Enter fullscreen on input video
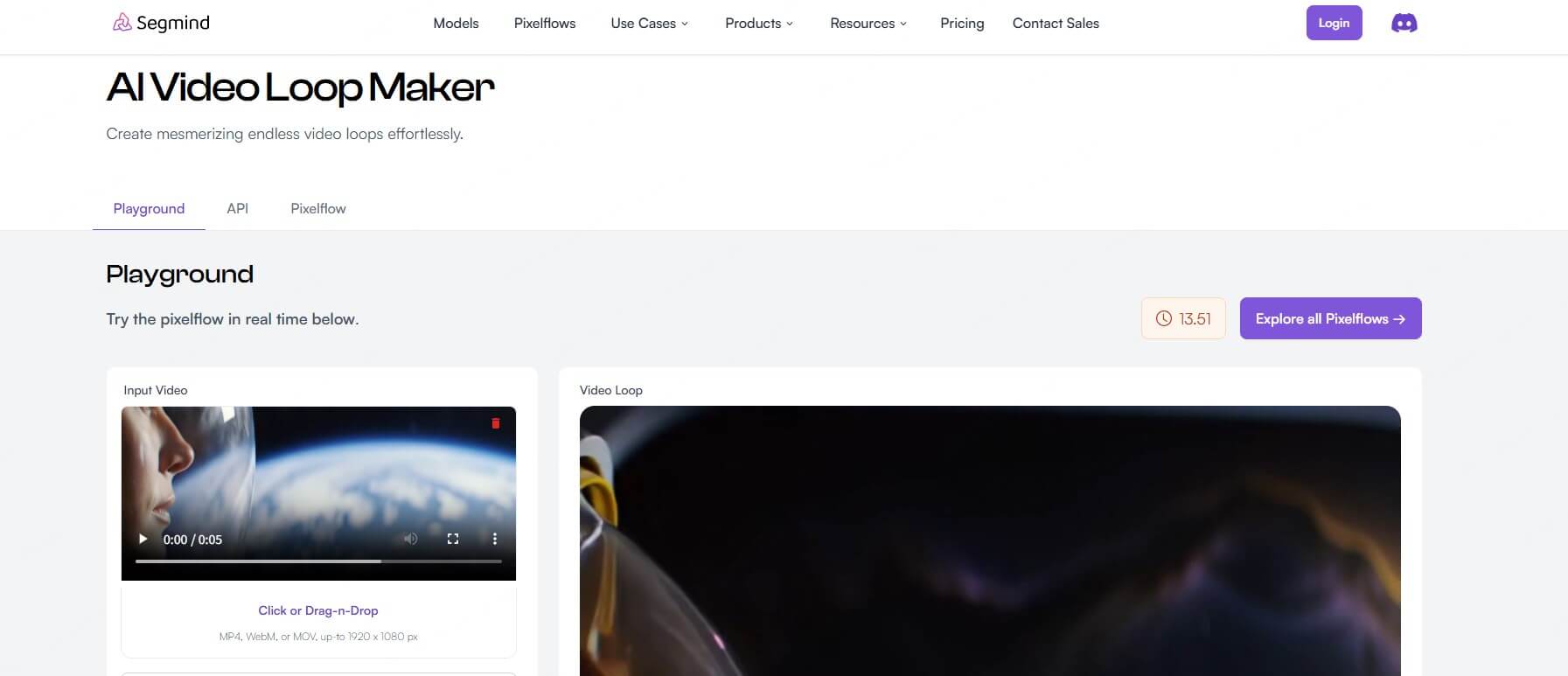 452,539
